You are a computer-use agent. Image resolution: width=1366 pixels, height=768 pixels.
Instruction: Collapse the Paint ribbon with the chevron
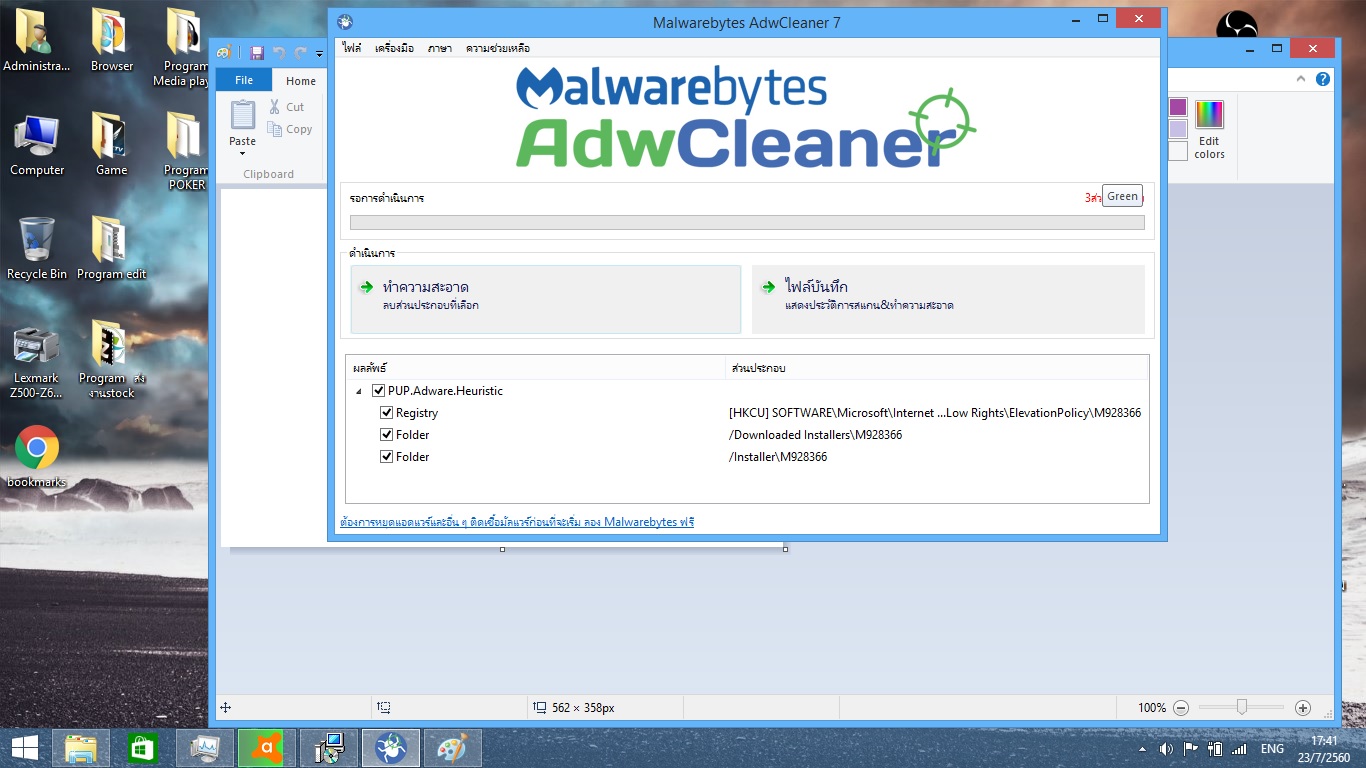(1301, 79)
